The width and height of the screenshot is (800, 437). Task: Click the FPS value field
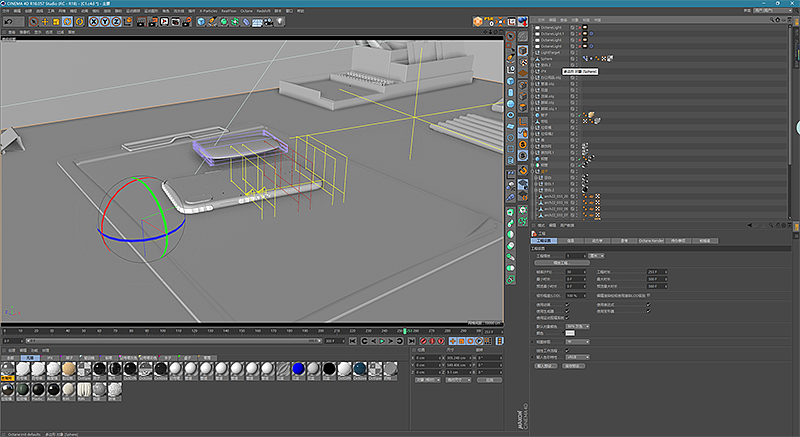click(x=574, y=272)
